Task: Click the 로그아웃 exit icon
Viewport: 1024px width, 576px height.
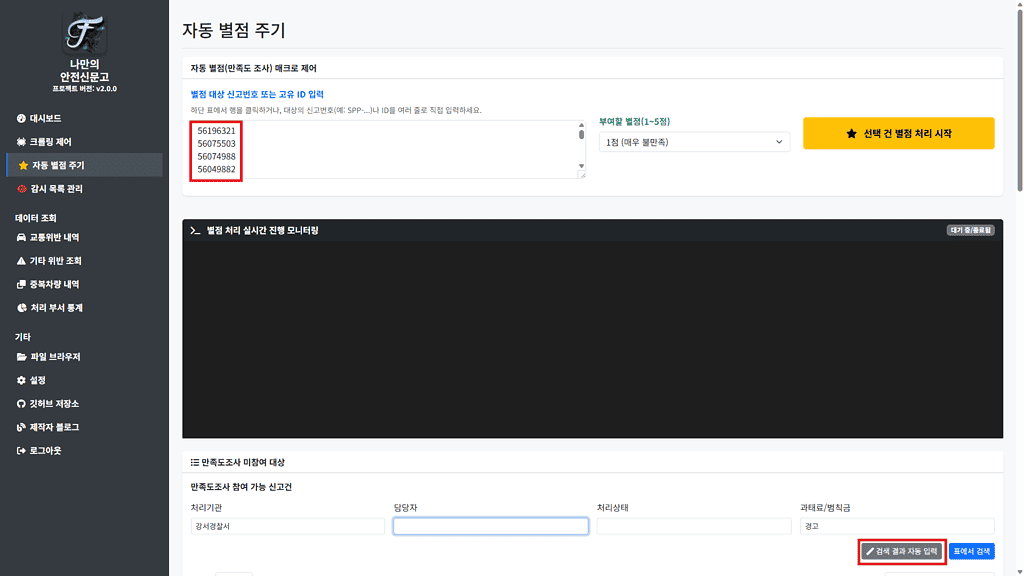Action: [20, 449]
